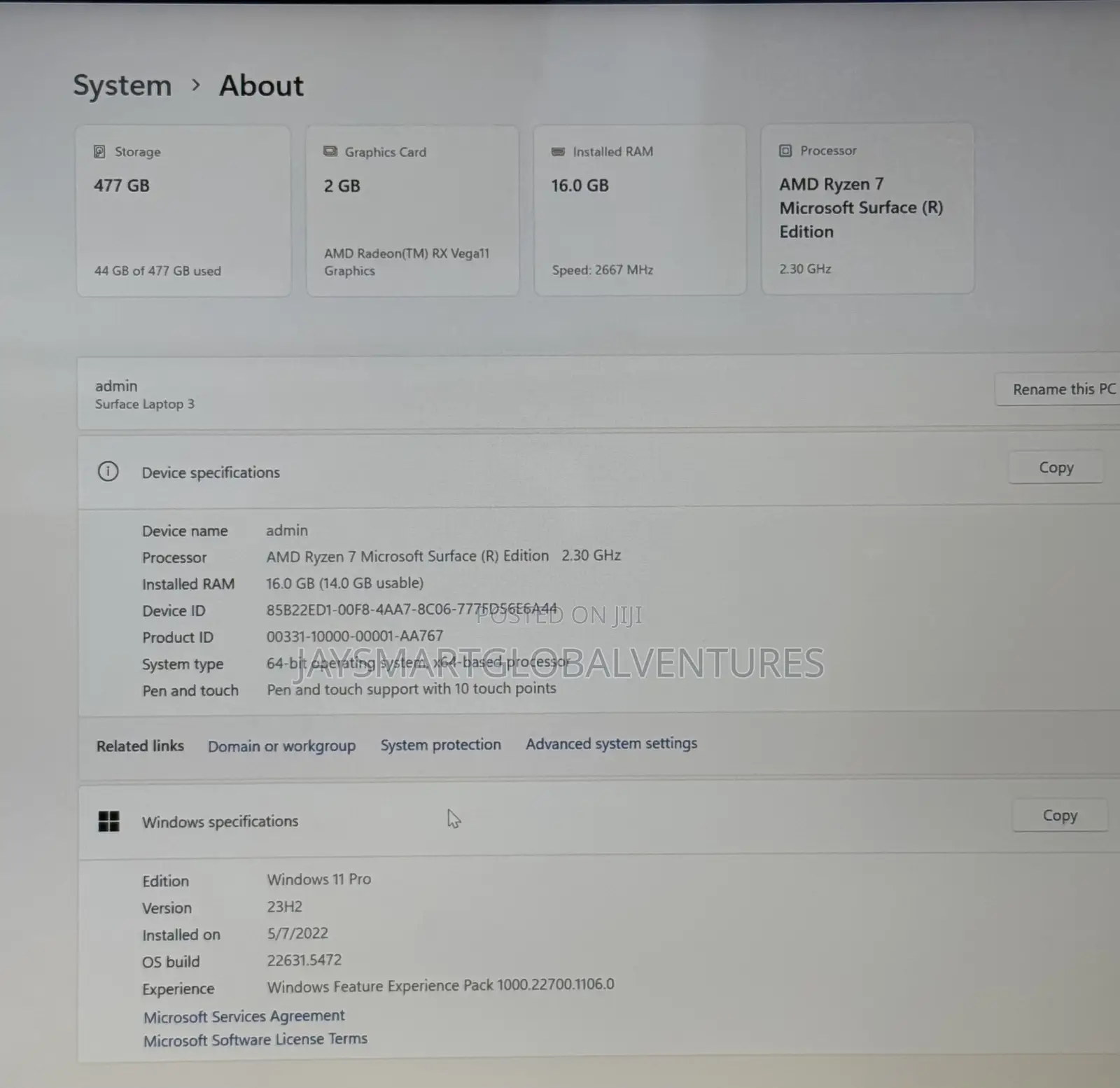Click 'Windows 11 Pro' edition value

pyautogui.click(x=318, y=879)
